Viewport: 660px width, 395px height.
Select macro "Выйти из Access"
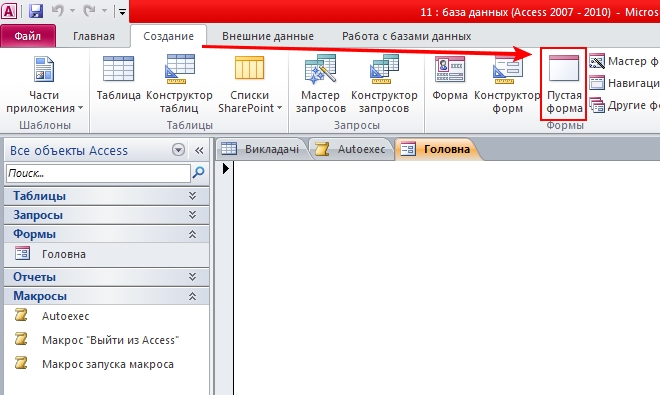(x=106, y=340)
